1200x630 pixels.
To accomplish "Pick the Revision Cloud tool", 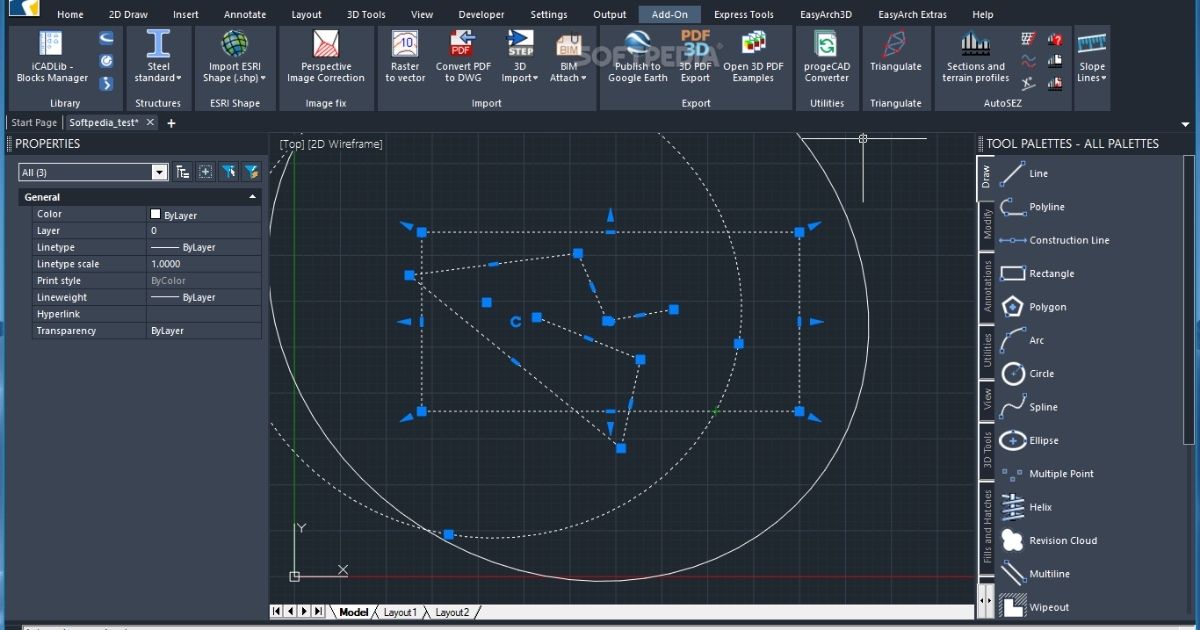I will click(x=1049, y=540).
